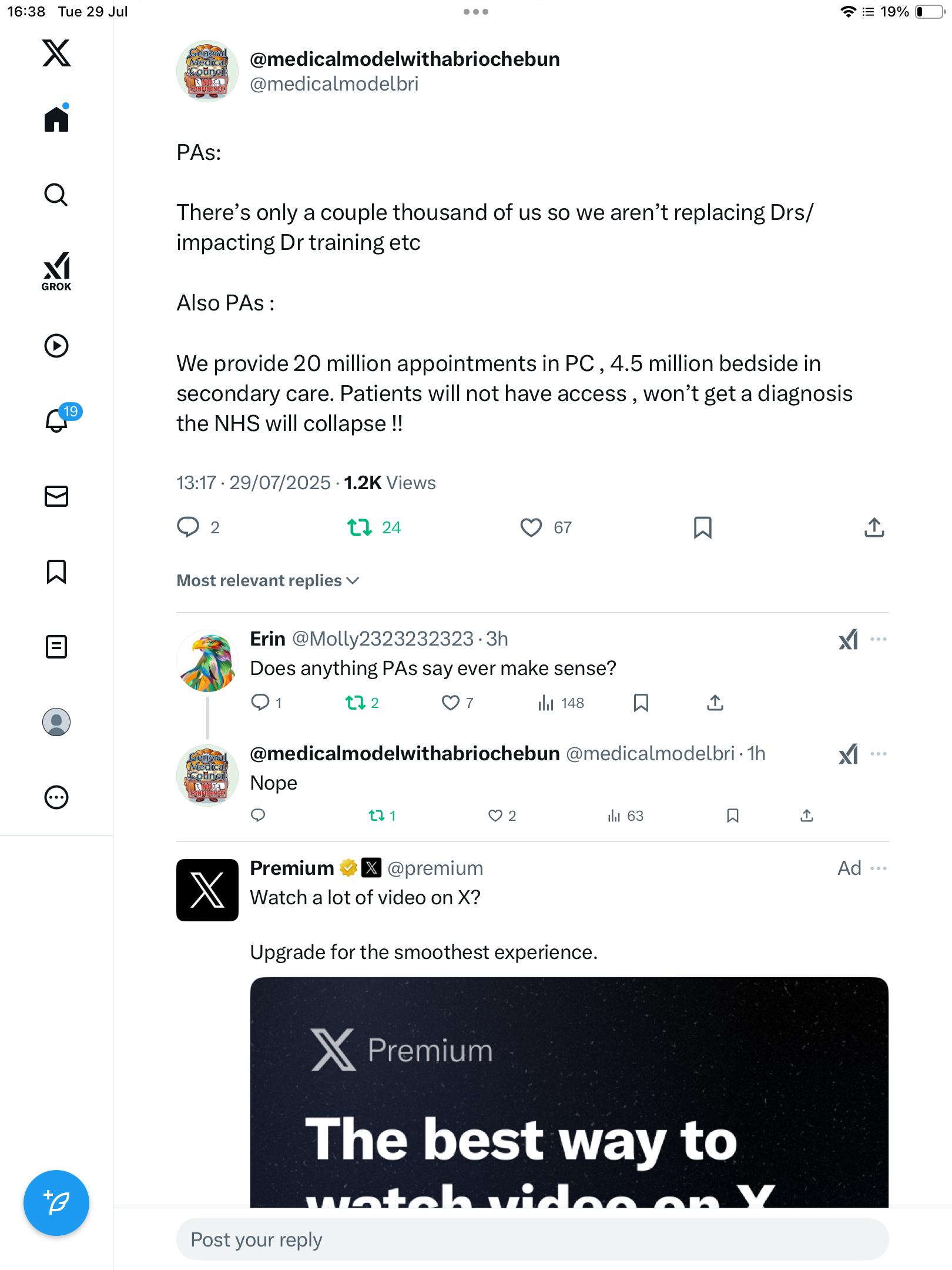Screen dimensions: 952x1270
Task: Open the search magnifier in the sidebar
Action: 56,195
